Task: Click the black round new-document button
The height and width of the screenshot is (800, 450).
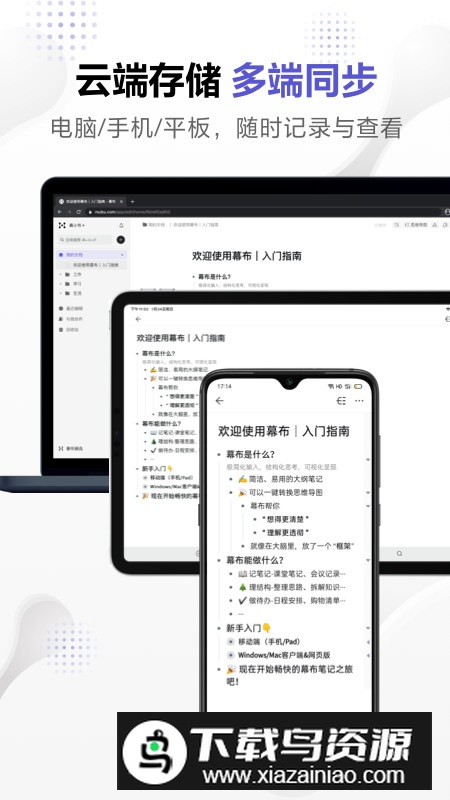Action: click(121, 240)
